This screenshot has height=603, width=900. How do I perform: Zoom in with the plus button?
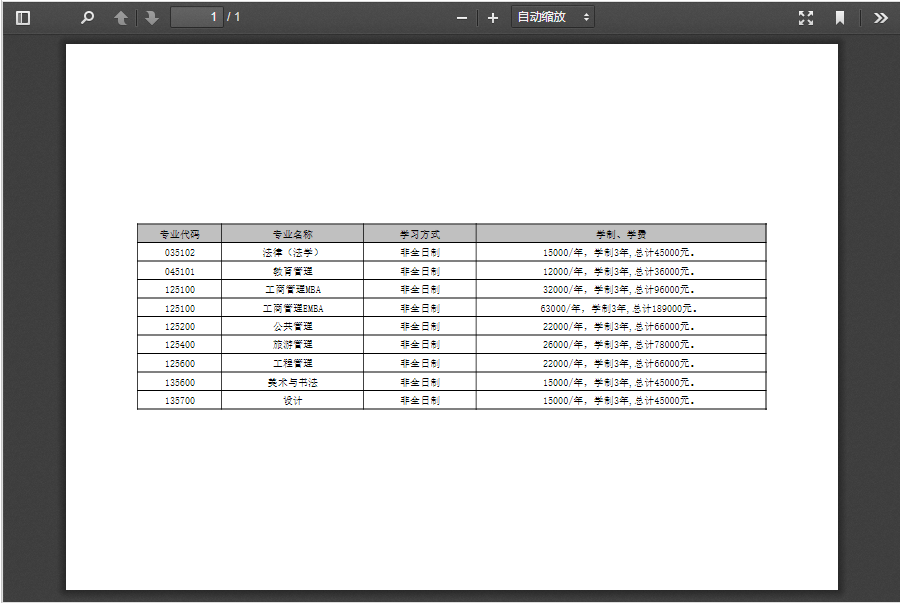click(x=493, y=18)
